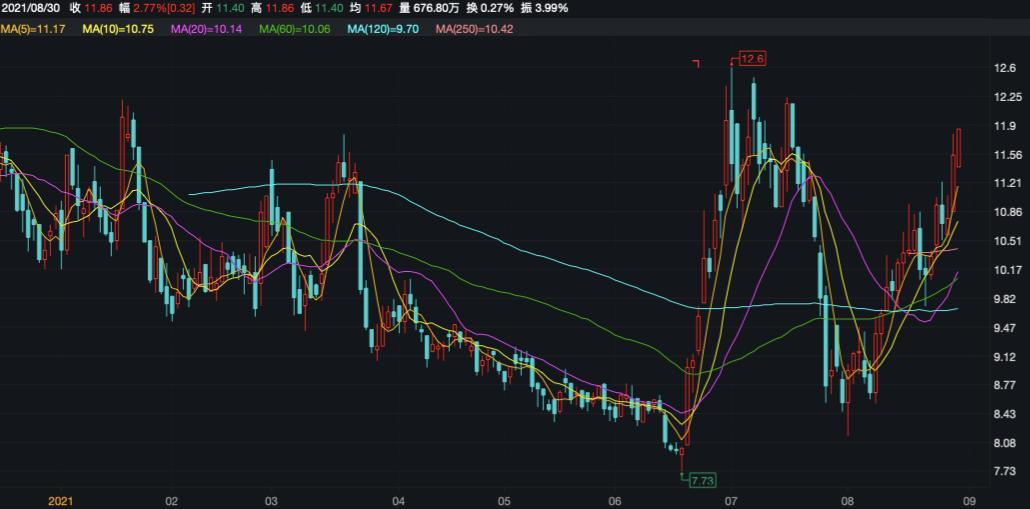Click the 2.77%[0.32] change percentage value
Screen dimensions: 1030x509
point(169,8)
